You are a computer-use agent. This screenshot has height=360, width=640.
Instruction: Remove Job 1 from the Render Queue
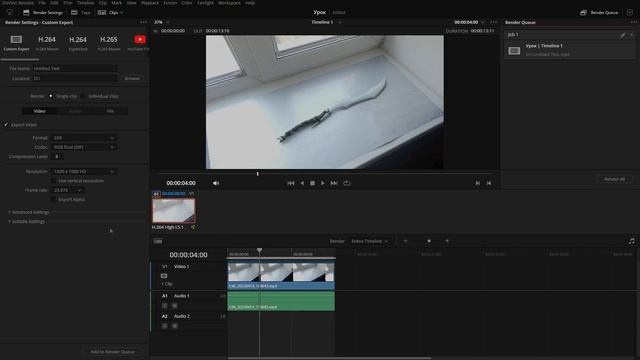pyautogui.click(x=632, y=35)
